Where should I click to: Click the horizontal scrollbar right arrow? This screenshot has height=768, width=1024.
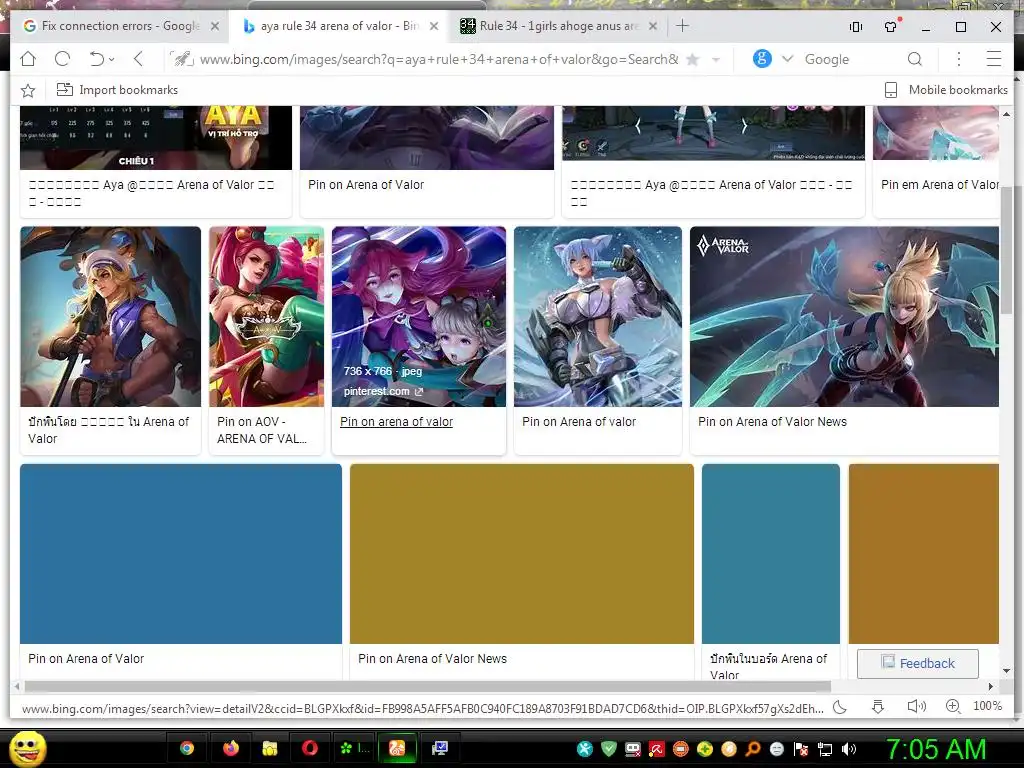click(x=991, y=686)
